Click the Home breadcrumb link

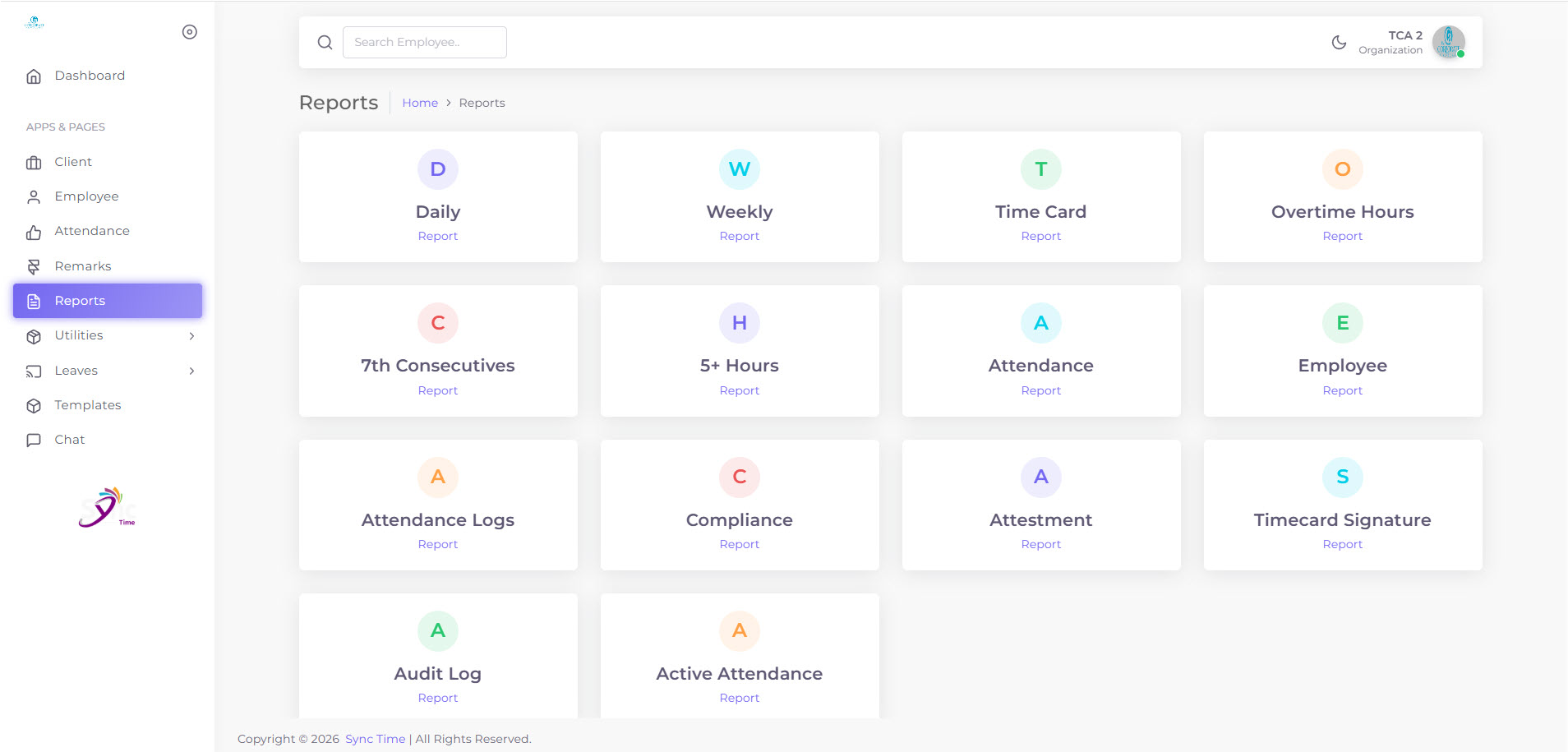tap(420, 103)
